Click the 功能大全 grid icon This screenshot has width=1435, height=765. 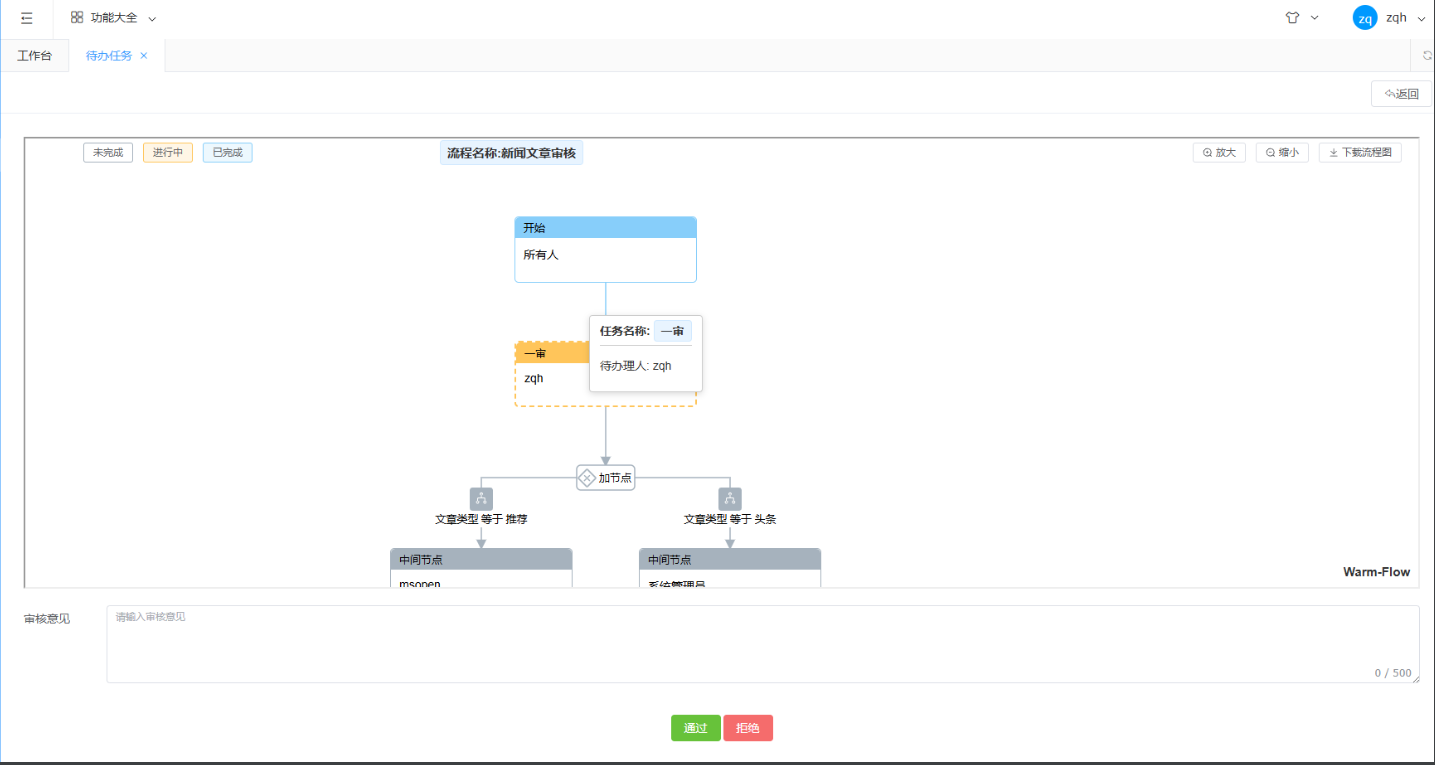(77, 18)
